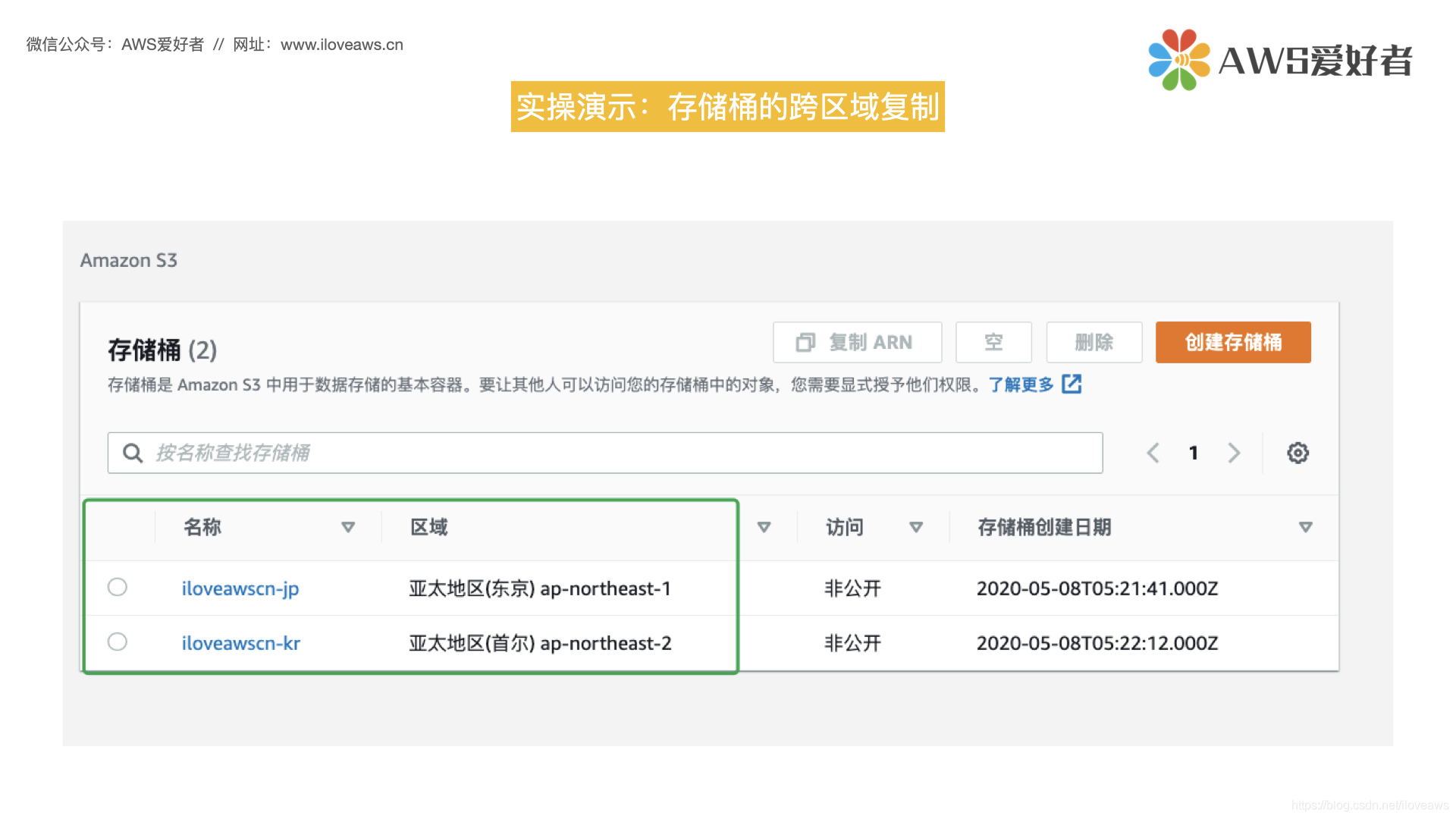Image resolution: width=1456 pixels, height=819 pixels.
Task: Click the AWS爱好者 flower logo
Action: pyautogui.click(x=1178, y=60)
